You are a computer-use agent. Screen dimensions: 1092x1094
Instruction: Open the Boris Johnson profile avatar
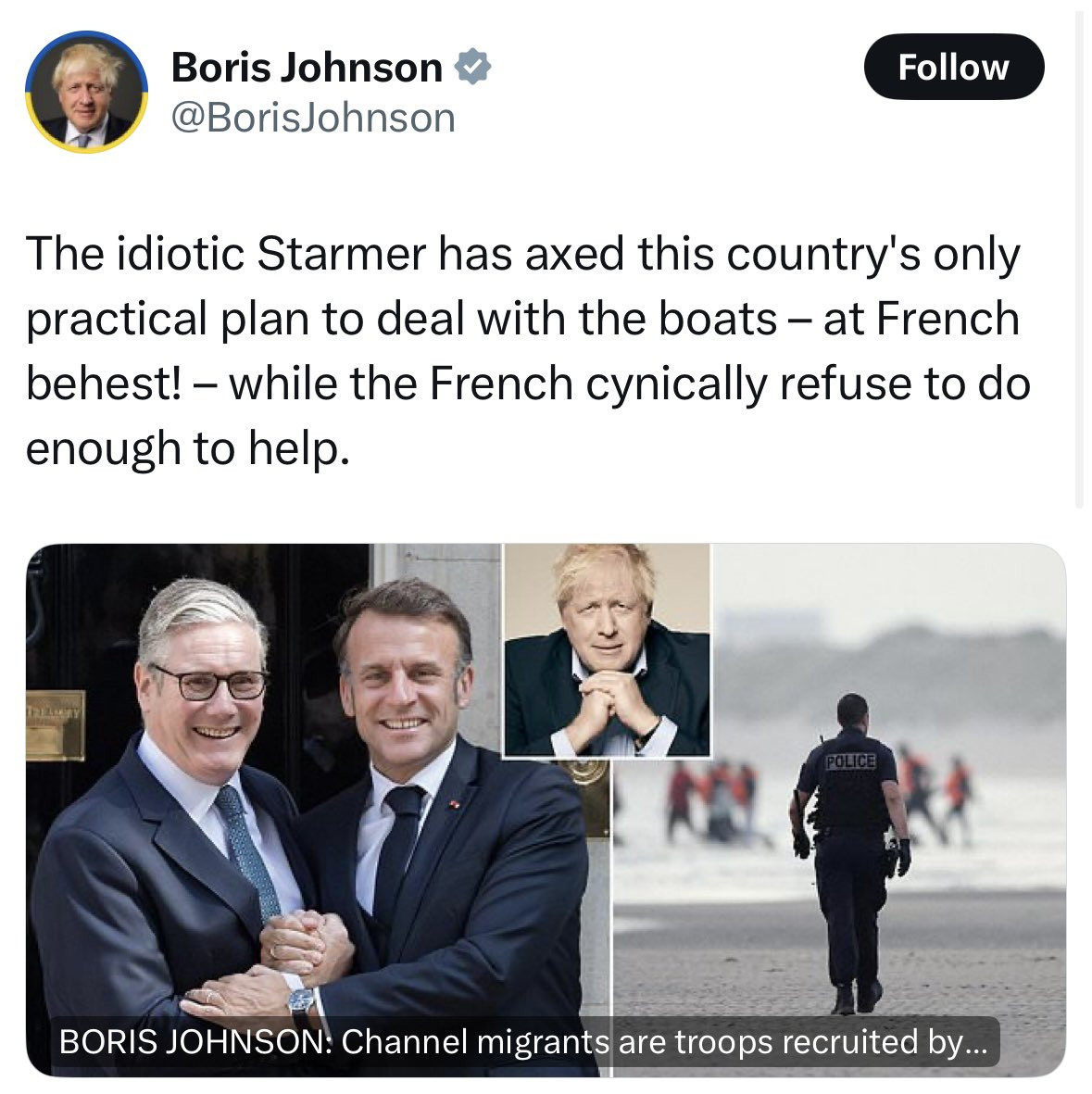coord(86,92)
